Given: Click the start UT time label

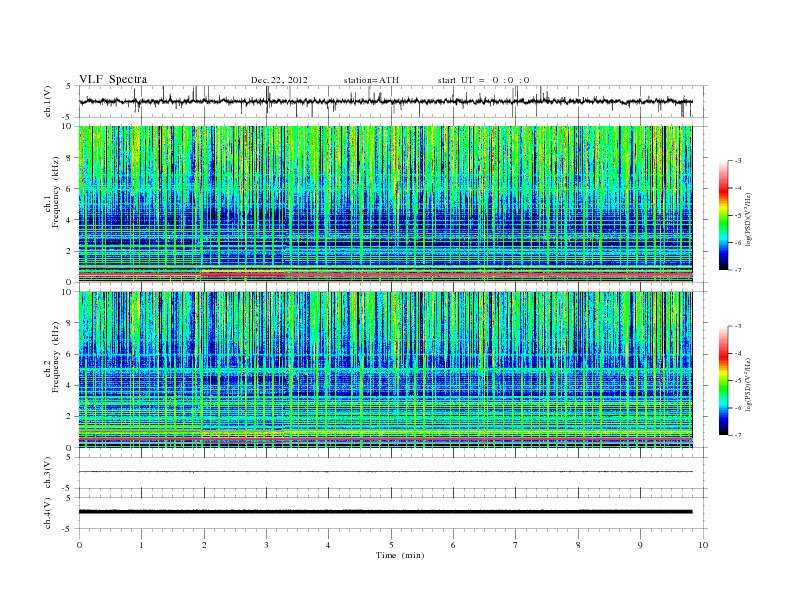Looking at the screenshot, I should [x=483, y=80].
